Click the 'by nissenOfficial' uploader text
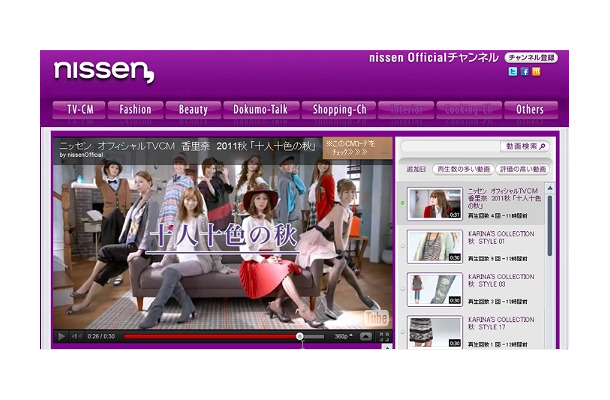 81,155
